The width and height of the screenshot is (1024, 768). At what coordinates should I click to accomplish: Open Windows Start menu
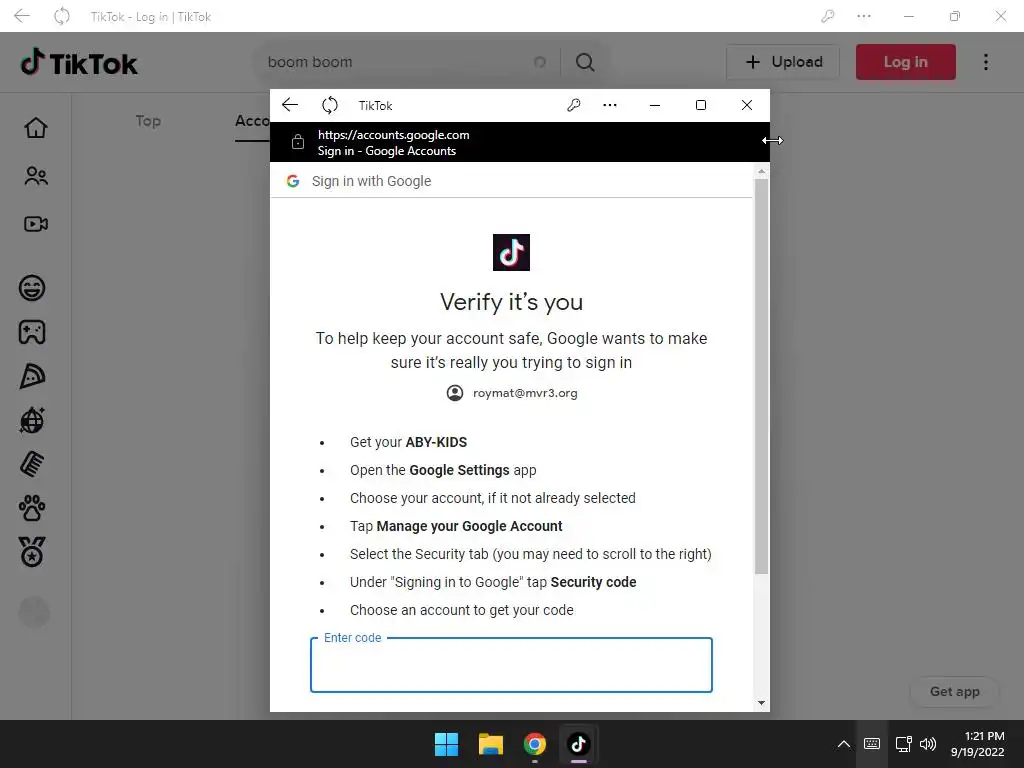(x=447, y=744)
